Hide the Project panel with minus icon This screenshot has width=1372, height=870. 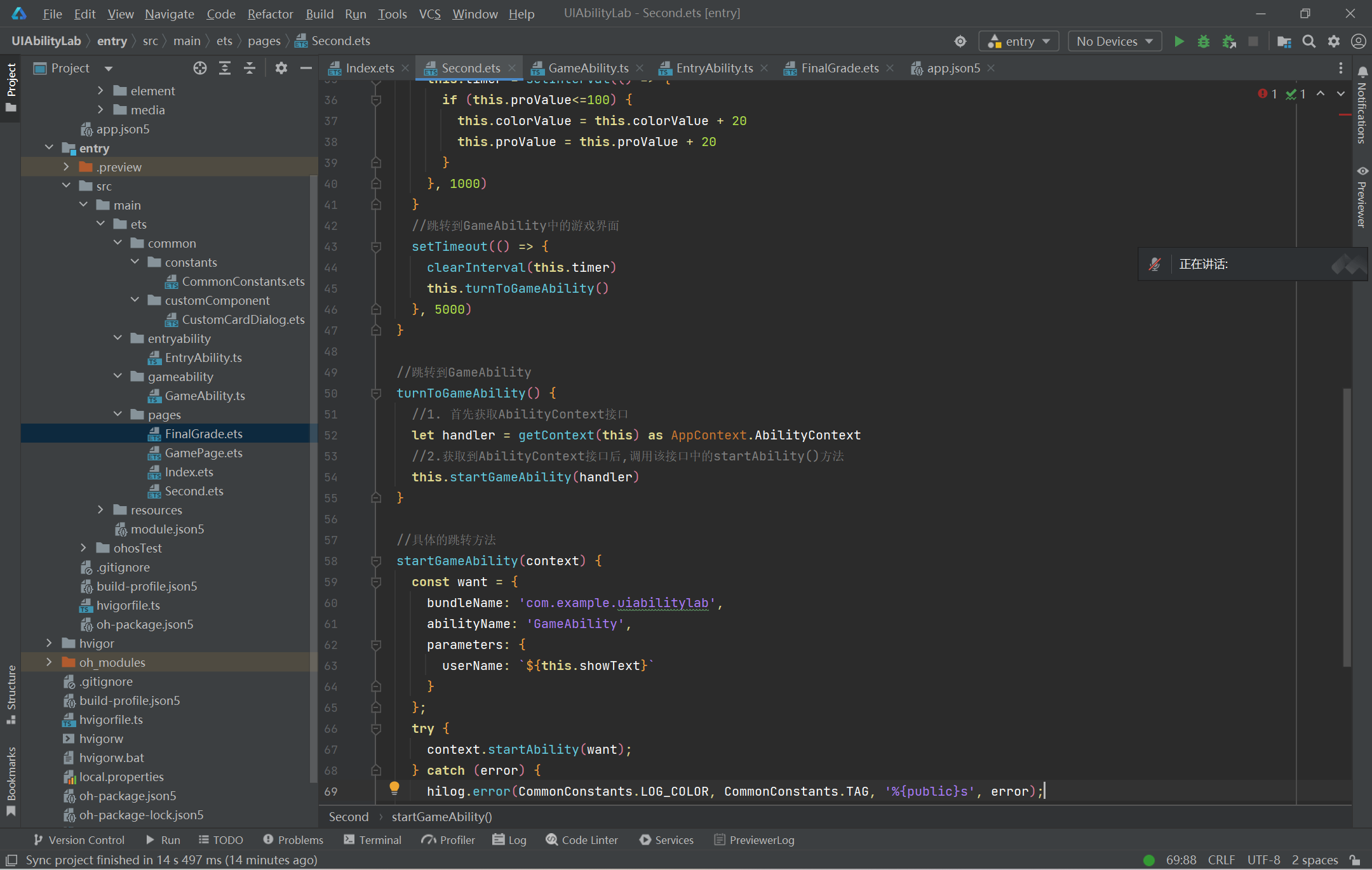pyautogui.click(x=306, y=68)
